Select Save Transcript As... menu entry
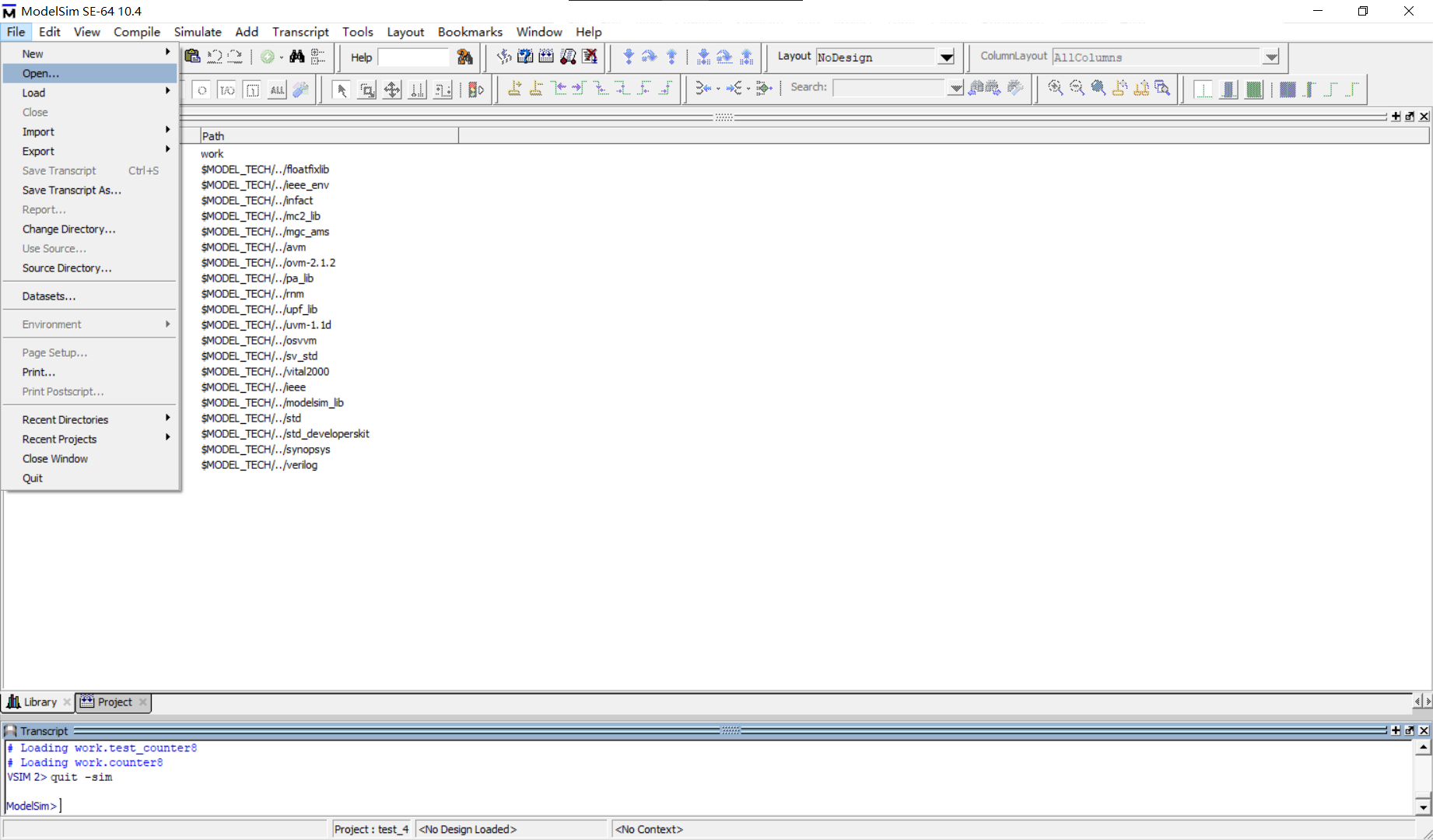The height and width of the screenshot is (840, 1433). pyautogui.click(x=90, y=190)
